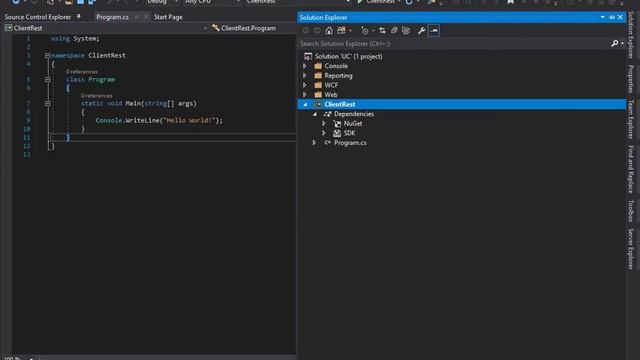
Task: Expand the SDK node arrow
Action: pyautogui.click(x=324, y=133)
